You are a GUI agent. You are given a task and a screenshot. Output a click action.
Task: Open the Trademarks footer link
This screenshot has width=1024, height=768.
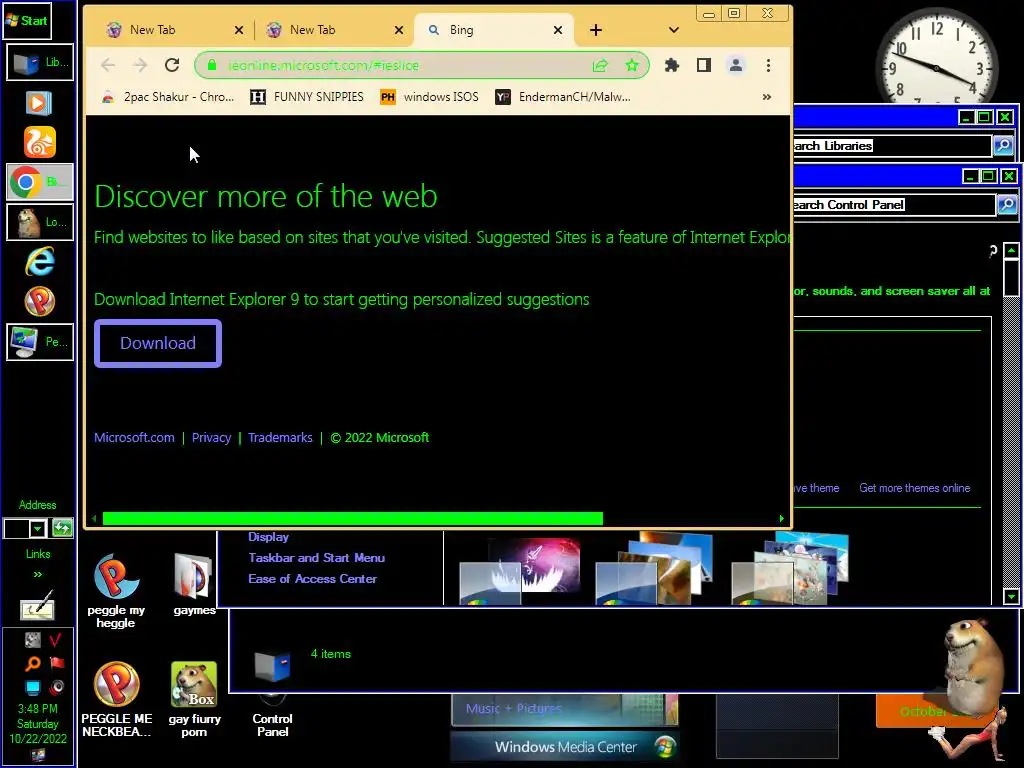click(x=280, y=438)
